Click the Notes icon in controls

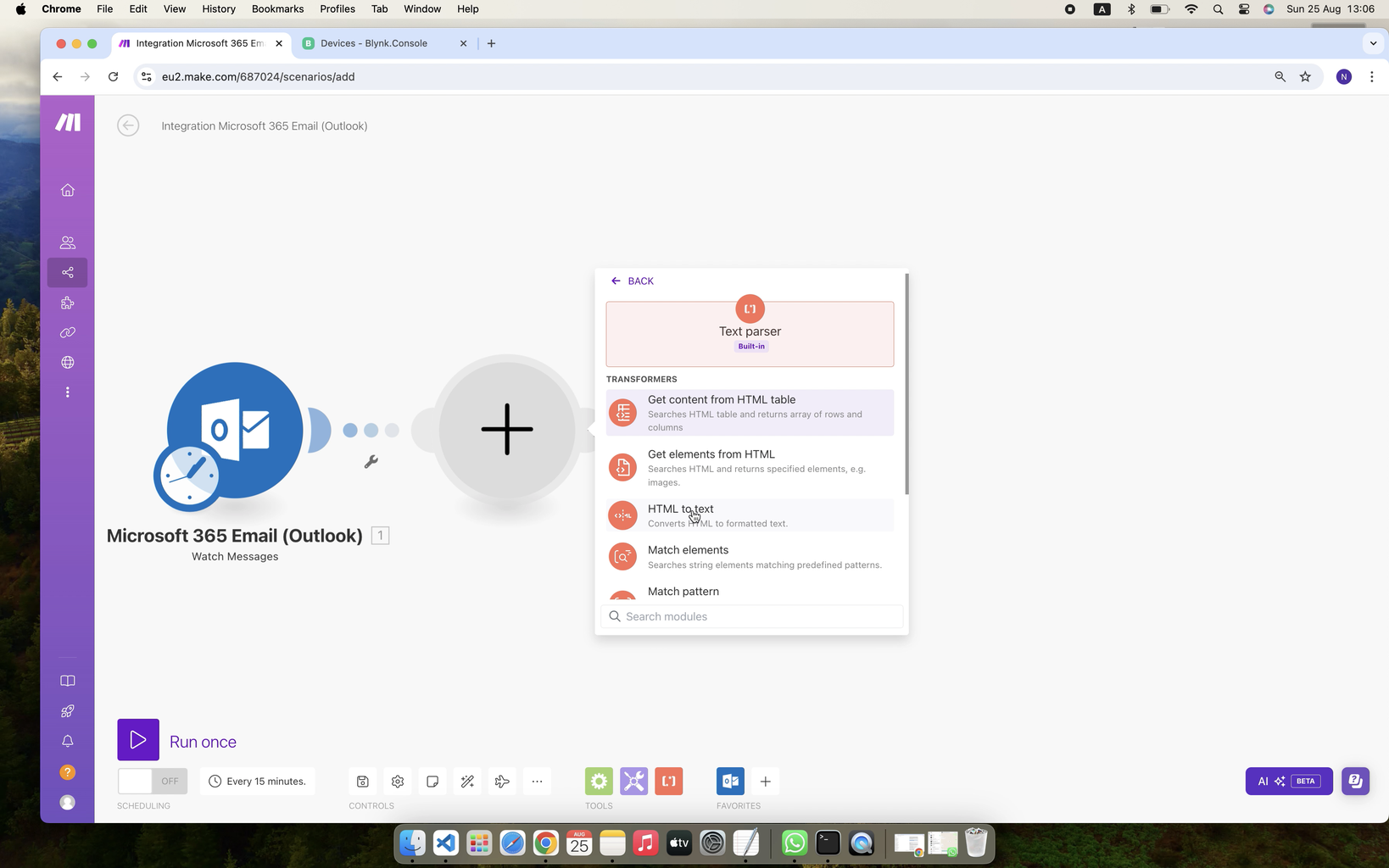[432, 782]
